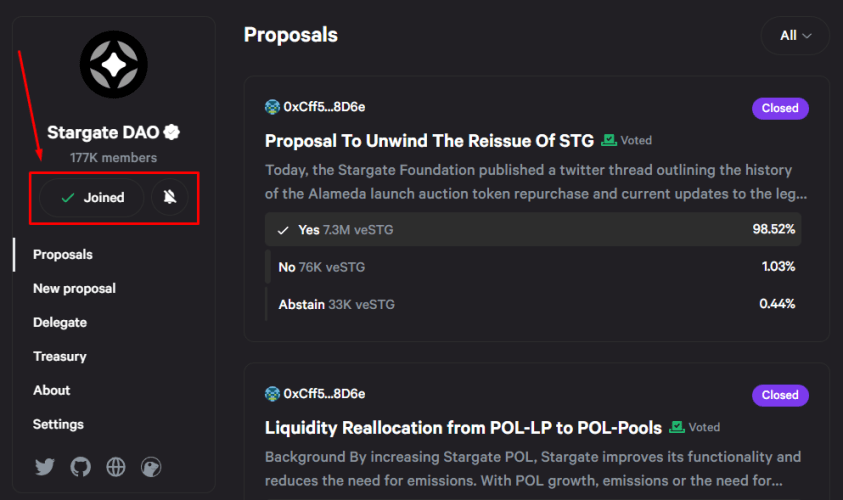
Task: Click the Closed badge on first proposal
Action: (780, 108)
